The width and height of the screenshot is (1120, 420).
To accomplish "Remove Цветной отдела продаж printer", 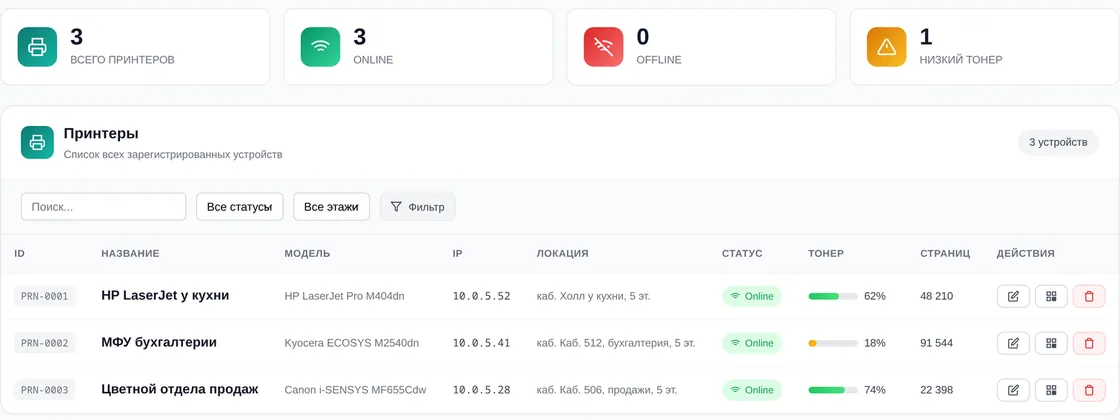I will (x=1089, y=390).
